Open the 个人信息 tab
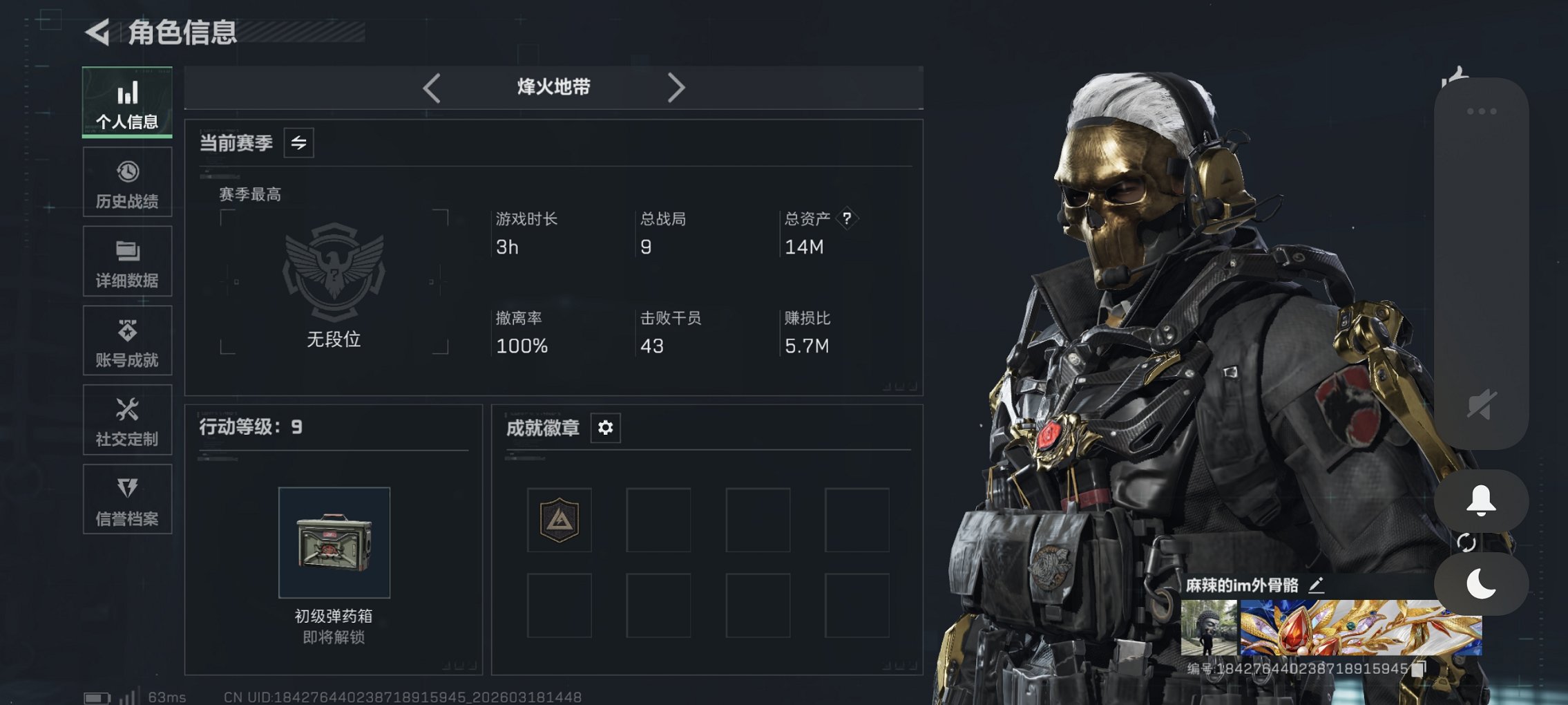The width and height of the screenshot is (1568, 705). coord(127,102)
